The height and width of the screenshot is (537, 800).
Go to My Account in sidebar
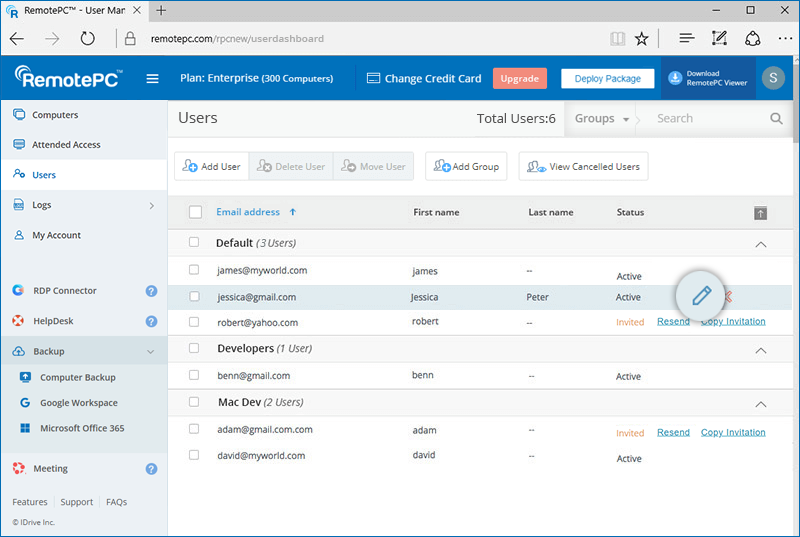point(56,236)
